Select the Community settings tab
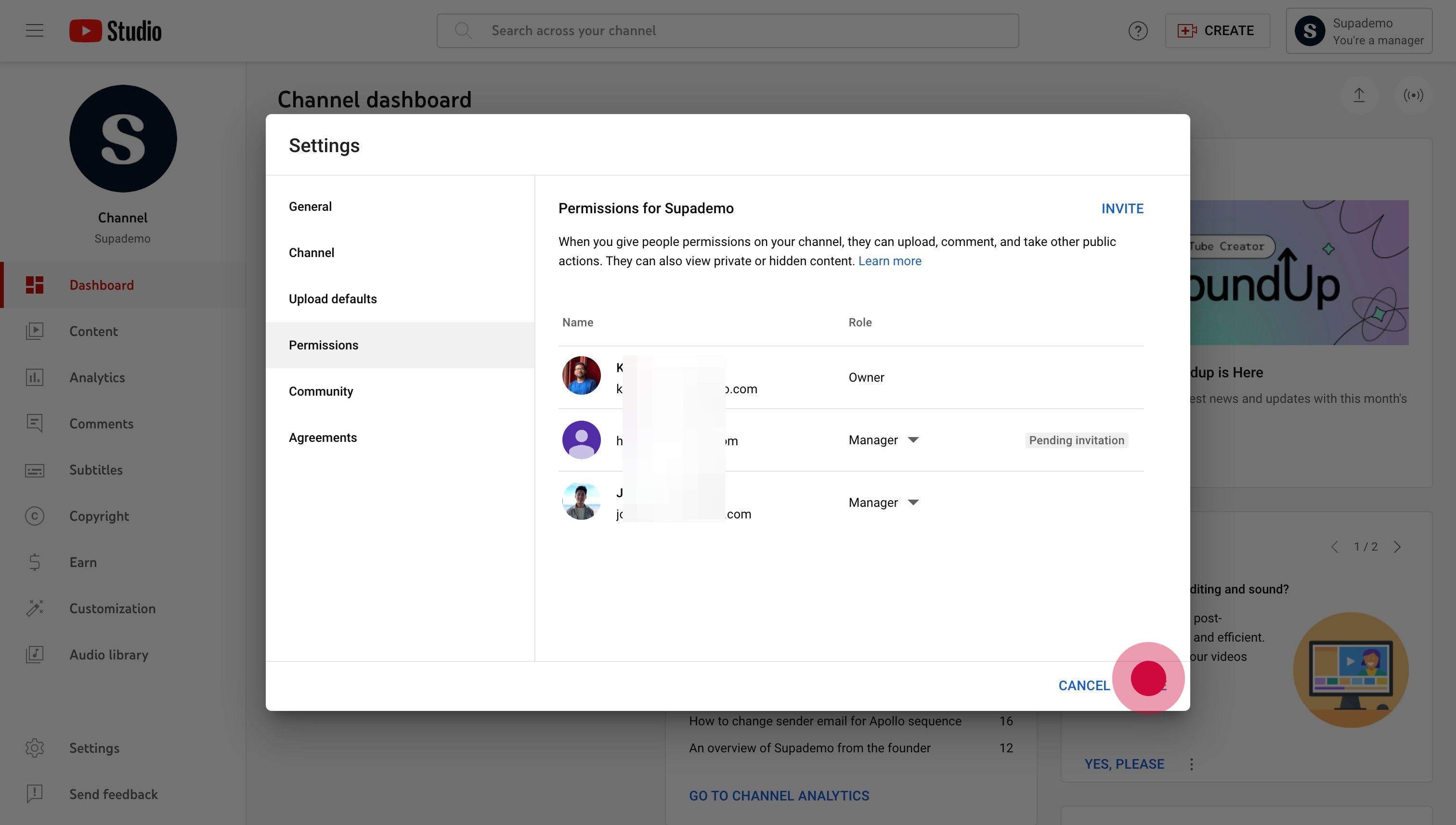Viewport: 1456px width, 825px height. coord(400,391)
